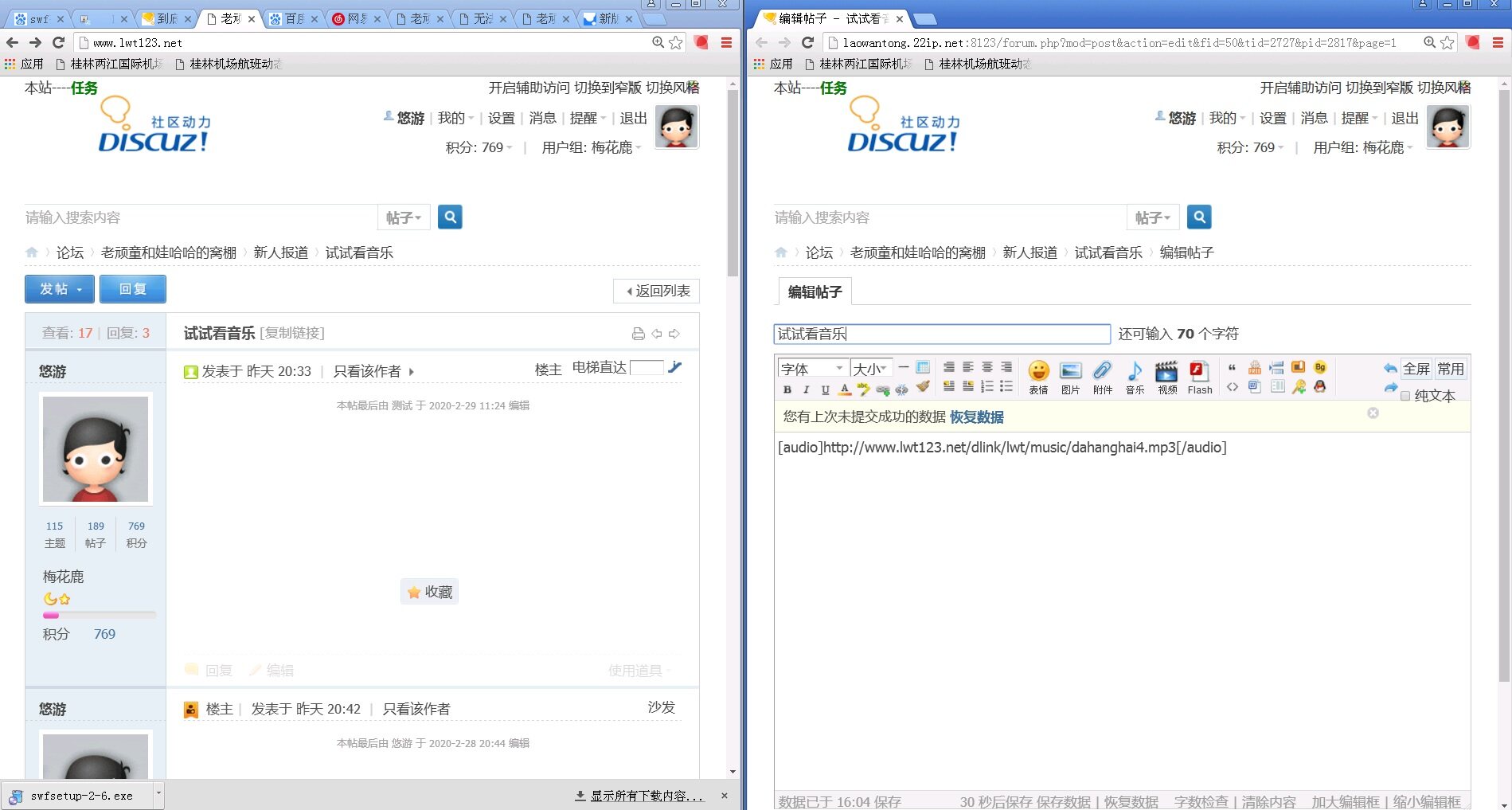
Task: Switch to the 百度 browser tab
Action: [295, 18]
